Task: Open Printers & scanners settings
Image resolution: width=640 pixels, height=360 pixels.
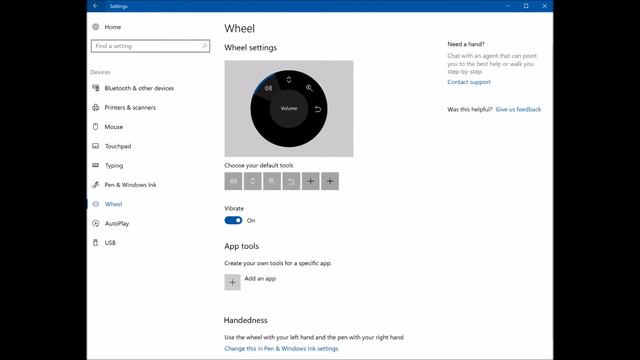Action: click(x=130, y=108)
